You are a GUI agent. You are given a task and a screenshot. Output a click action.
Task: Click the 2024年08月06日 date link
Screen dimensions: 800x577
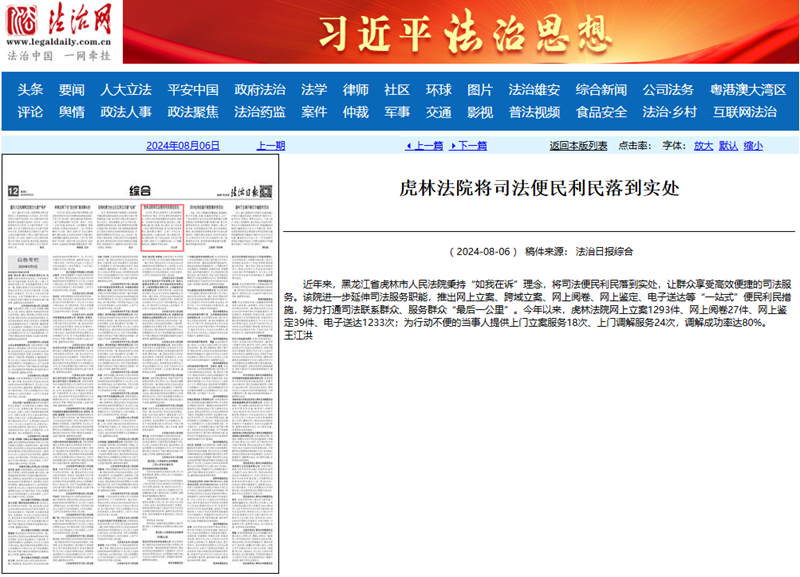(x=183, y=145)
